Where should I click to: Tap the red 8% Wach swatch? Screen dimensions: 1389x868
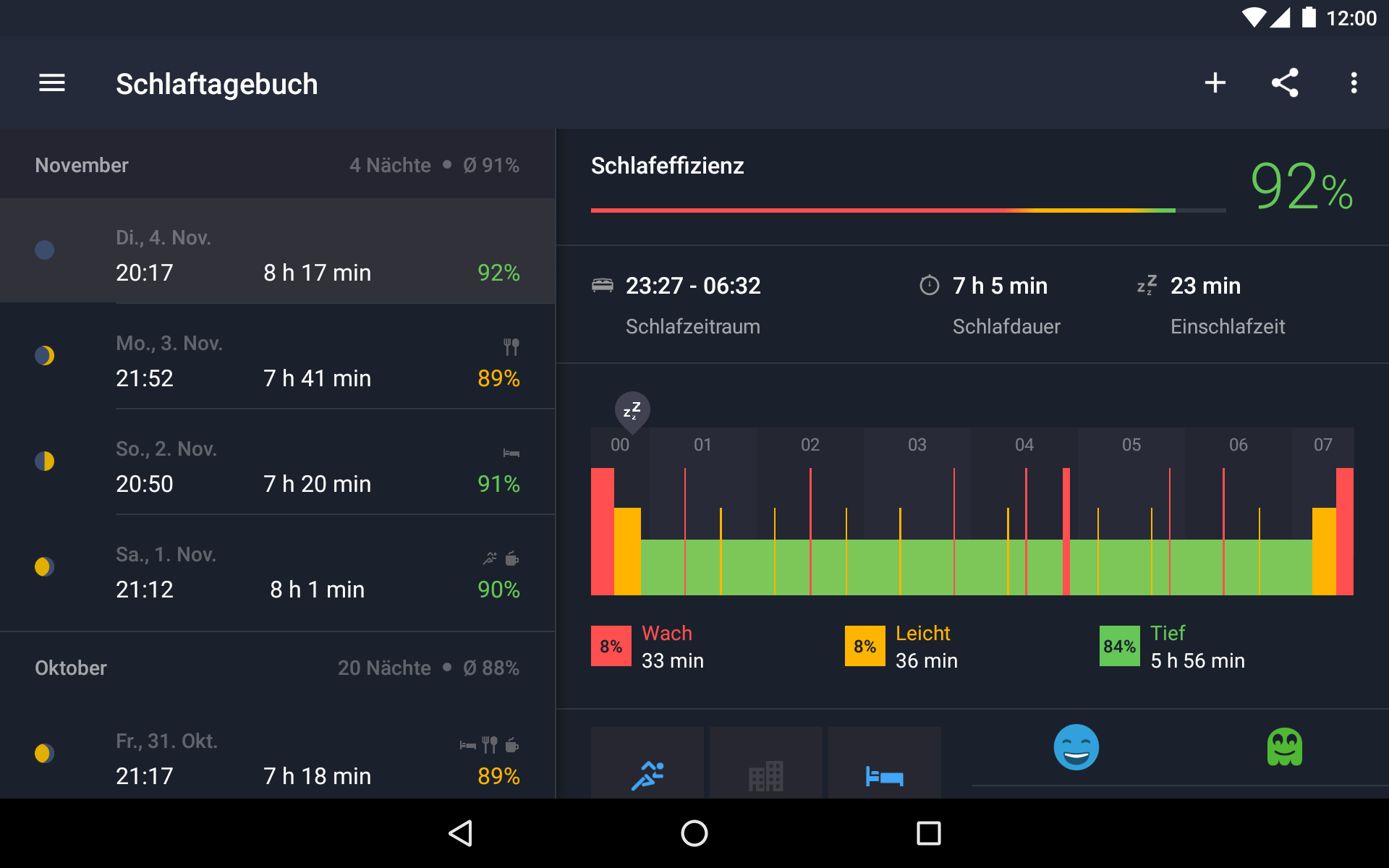coord(611,646)
